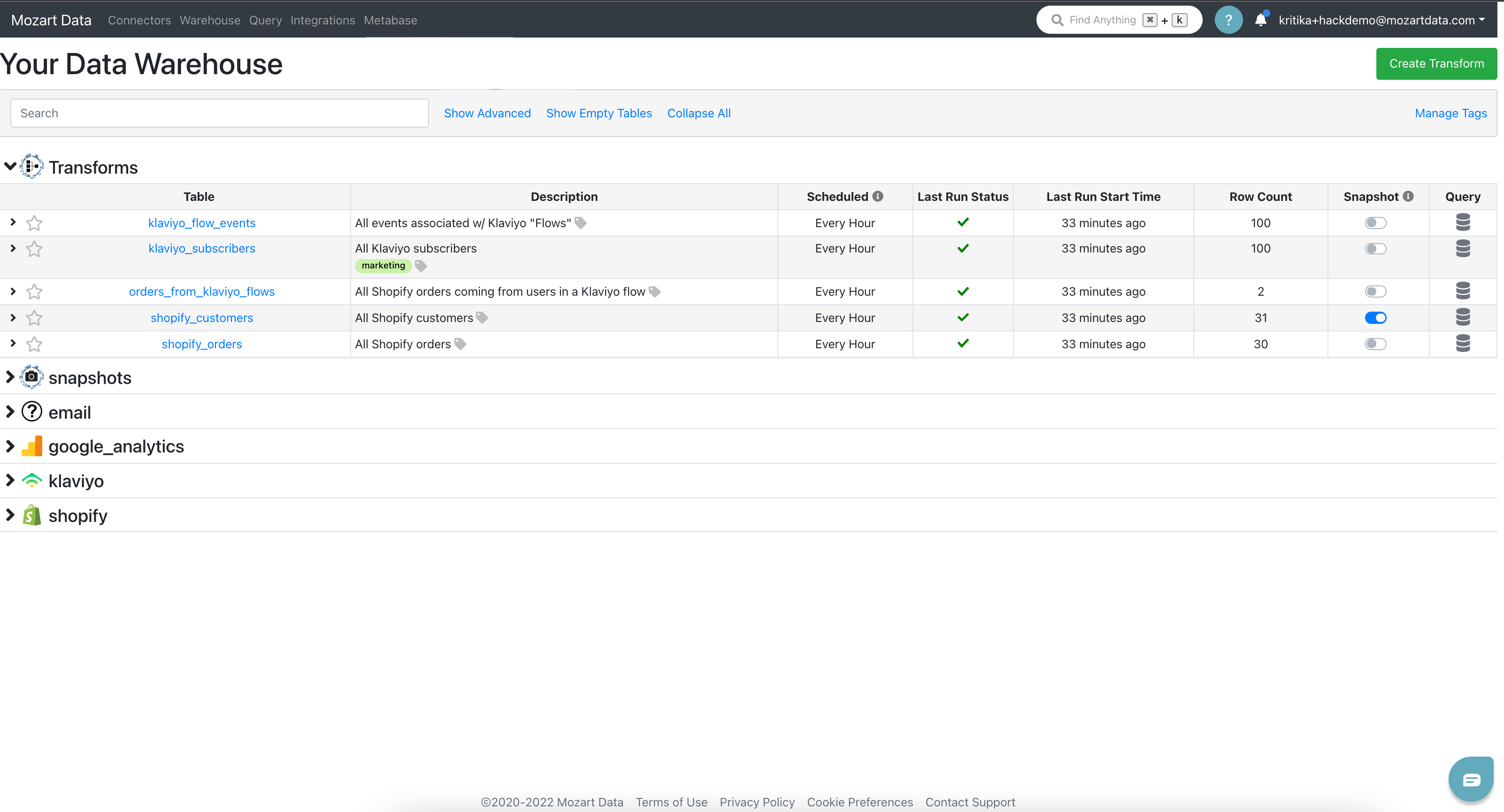This screenshot has width=1504, height=812.
Task: Click the marketing tag badge
Action: pos(383,266)
